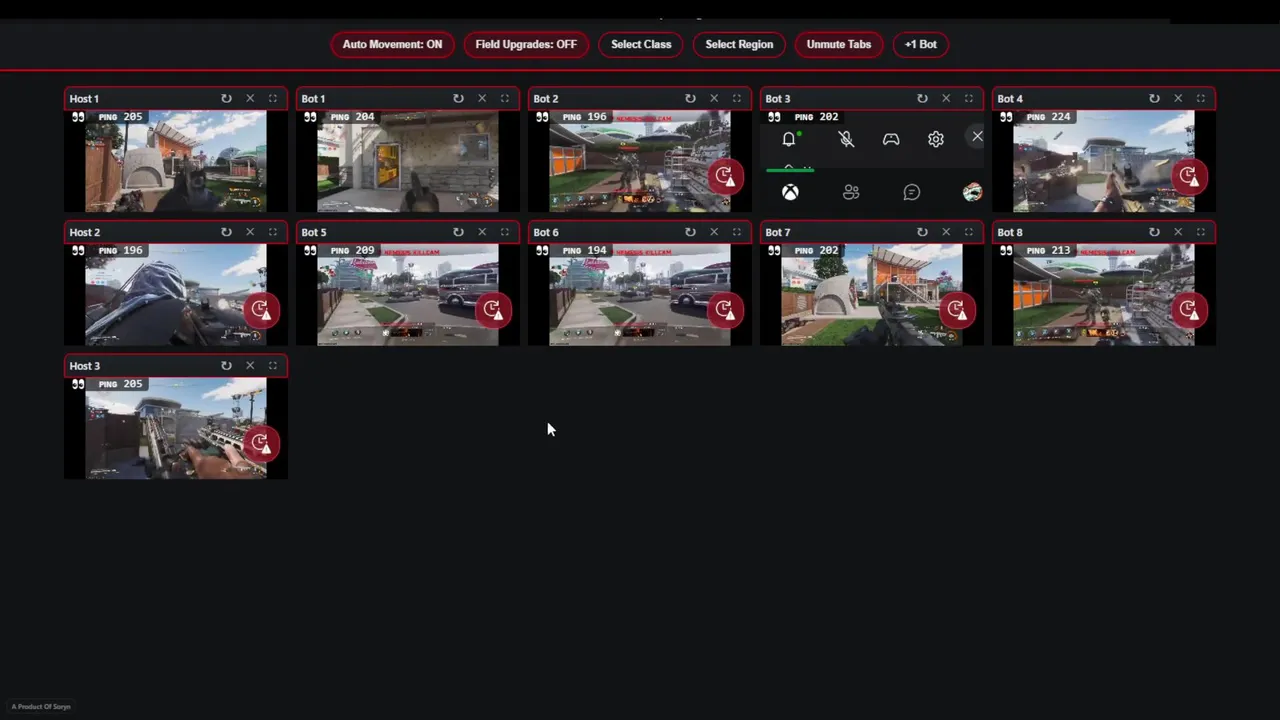The width and height of the screenshot is (1280, 720).
Task: Click red reconnect badge on Bot 2 stream
Action: tap(725, 176)
